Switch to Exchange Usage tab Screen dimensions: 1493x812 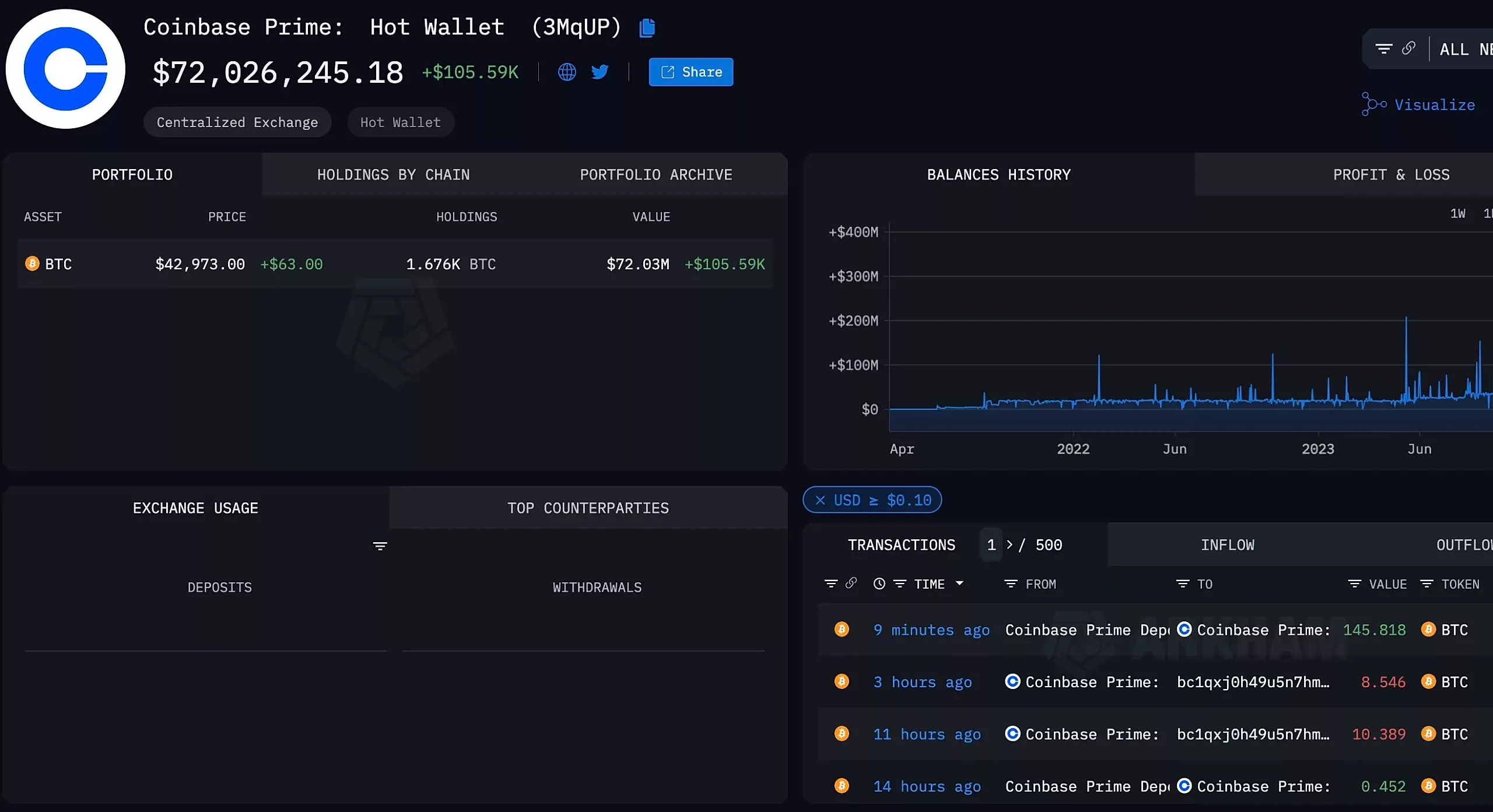click(x=195, y=508)
